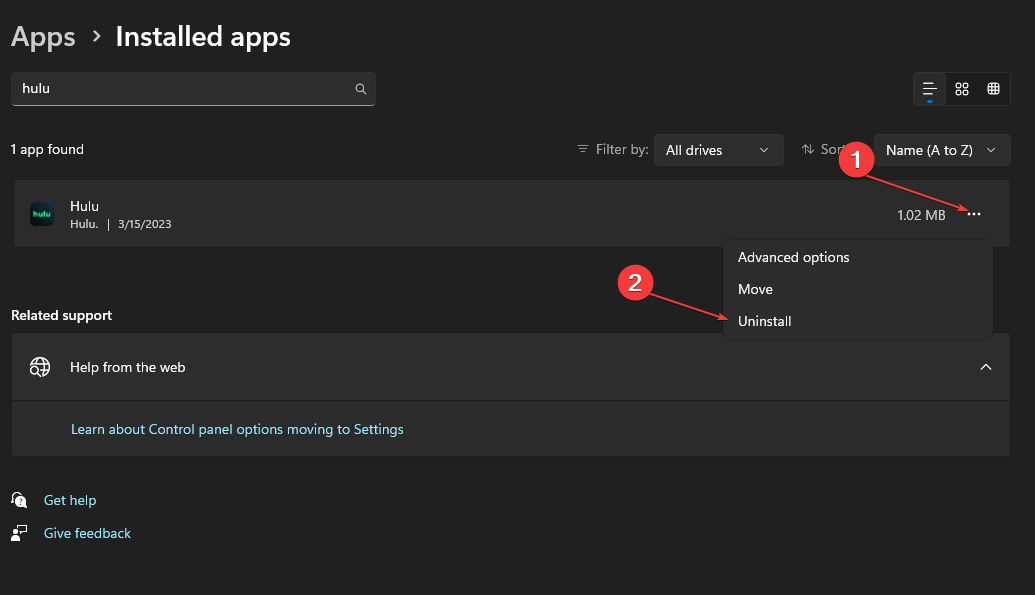Switch to grid view layout
The width and height of the screenshot is (1035, 595).
pos(962,89)
